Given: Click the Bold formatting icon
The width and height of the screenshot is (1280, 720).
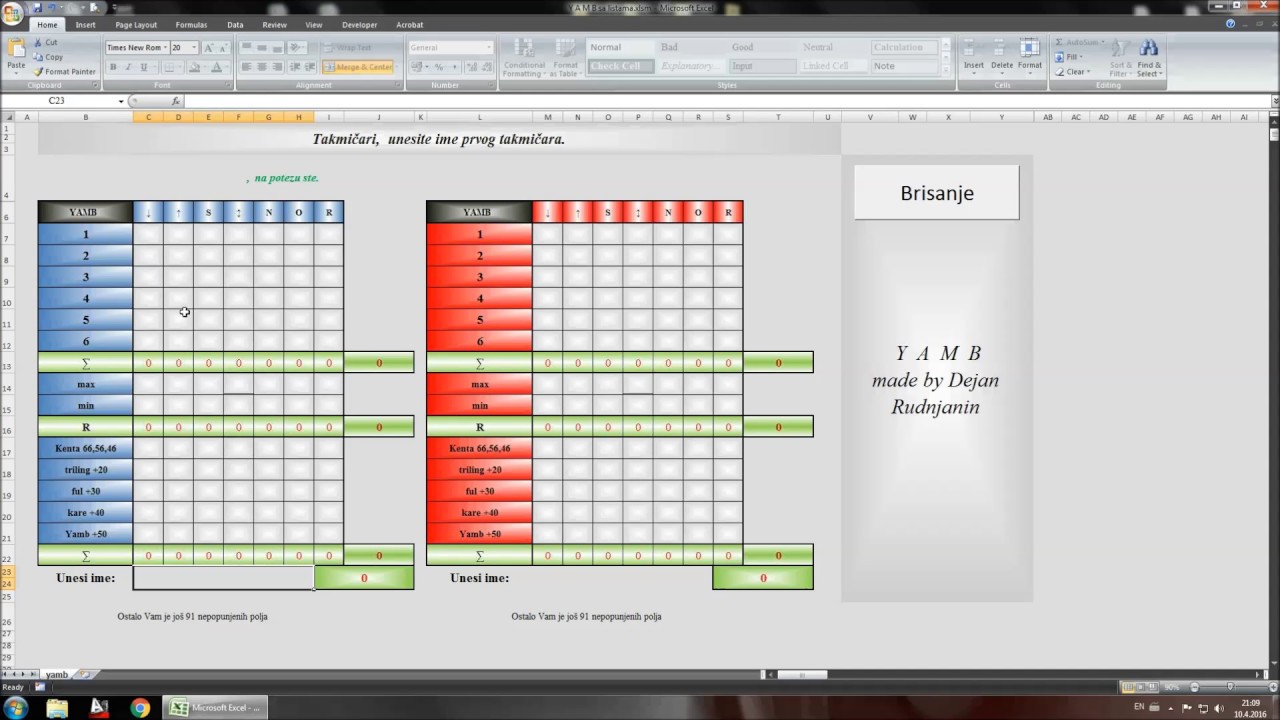Looking at the screenshot, I should (x=113, y=67).
